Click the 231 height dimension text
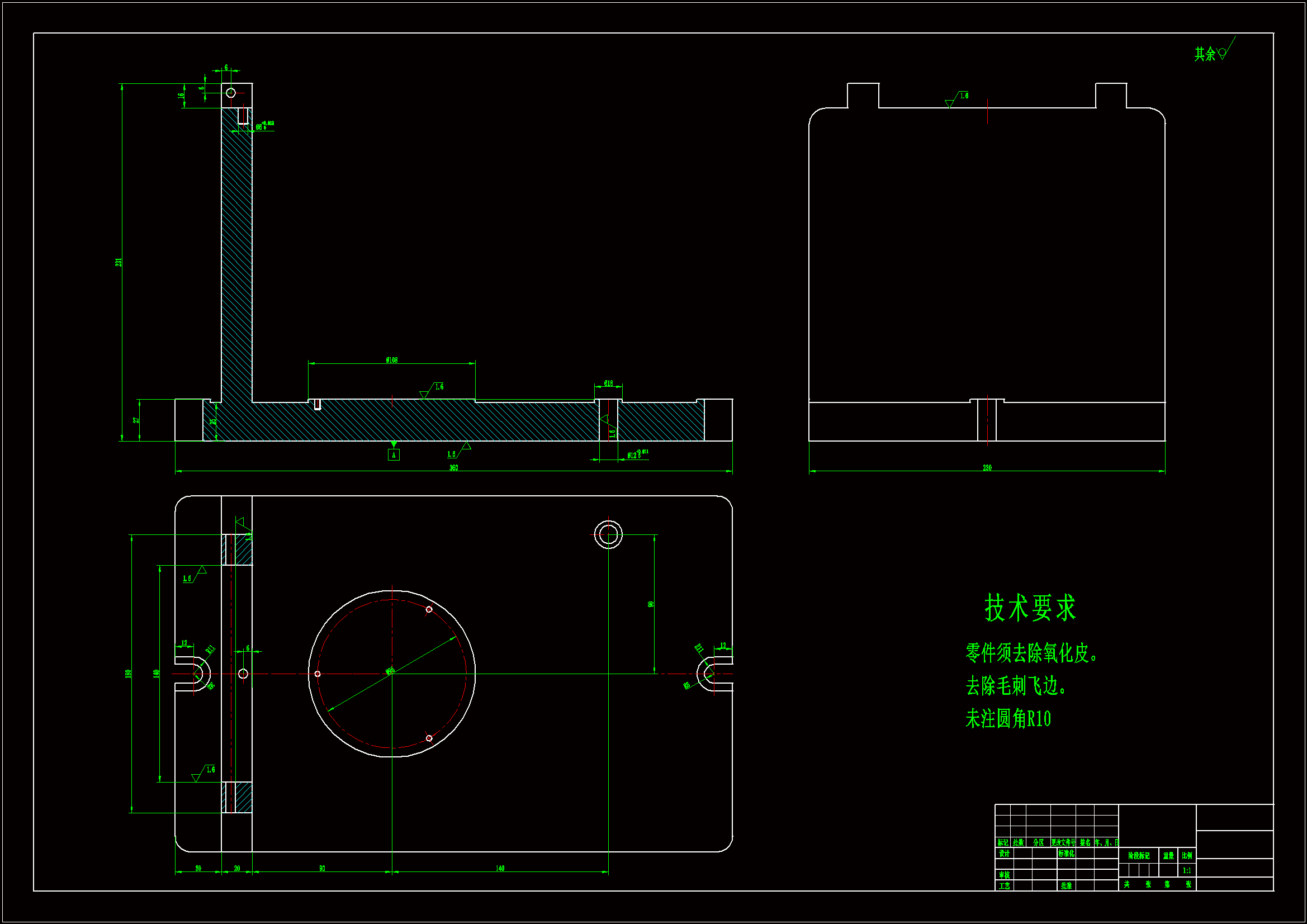The height and width of the screenshot is (924, 1307). tap(119, 262)
